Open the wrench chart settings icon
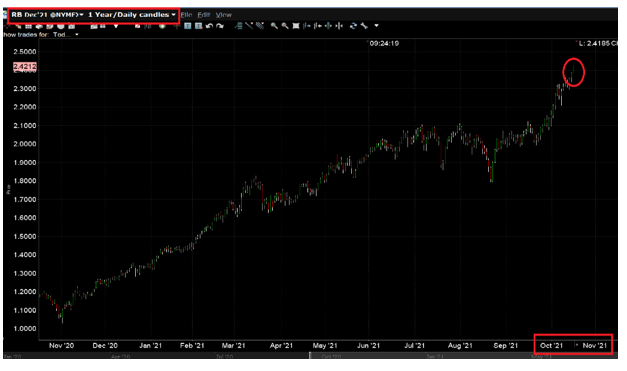Screen dimensions: 627x371 tap(364, 26)
